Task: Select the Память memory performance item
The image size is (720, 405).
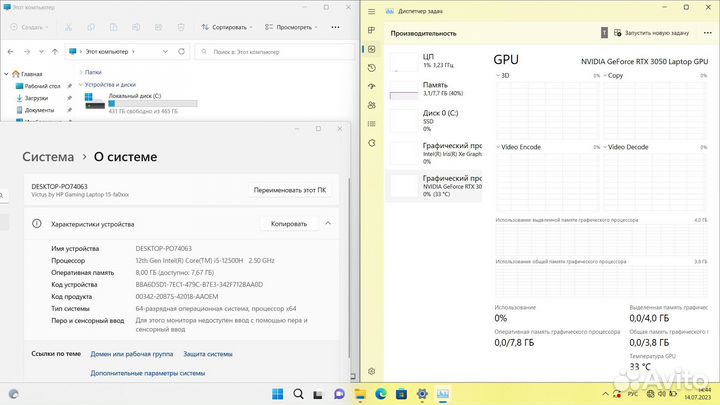Action: (435, 89)
